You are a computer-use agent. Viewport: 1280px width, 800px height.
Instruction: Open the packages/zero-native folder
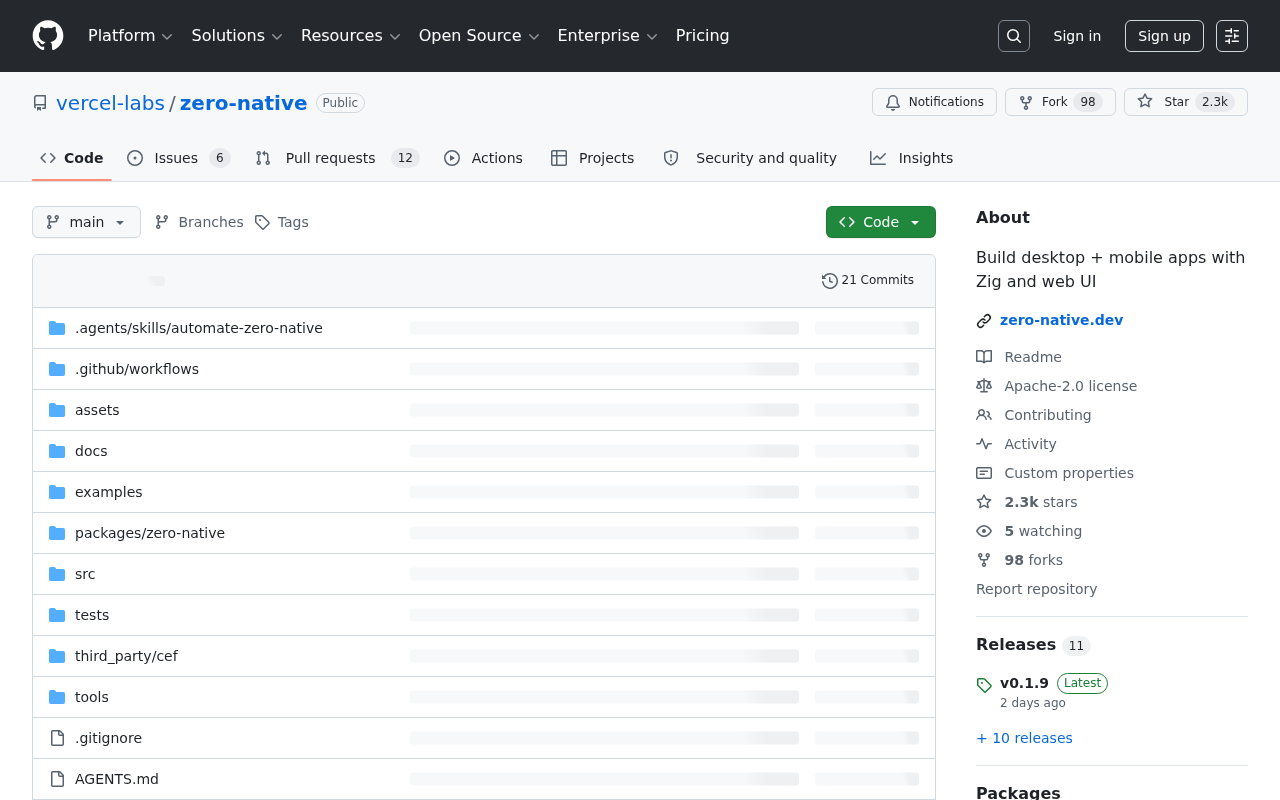150,533
